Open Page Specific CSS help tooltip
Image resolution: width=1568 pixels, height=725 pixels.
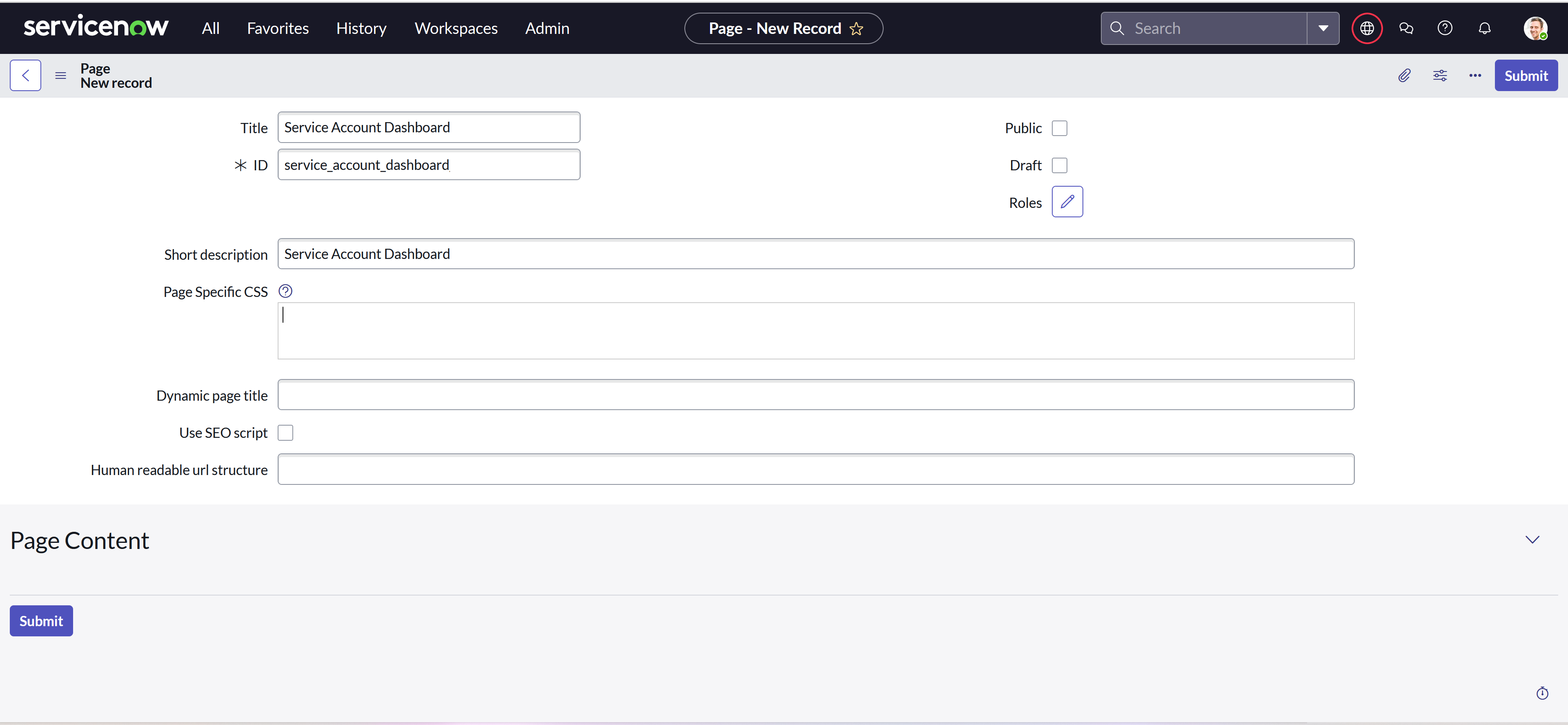[285, 291]
